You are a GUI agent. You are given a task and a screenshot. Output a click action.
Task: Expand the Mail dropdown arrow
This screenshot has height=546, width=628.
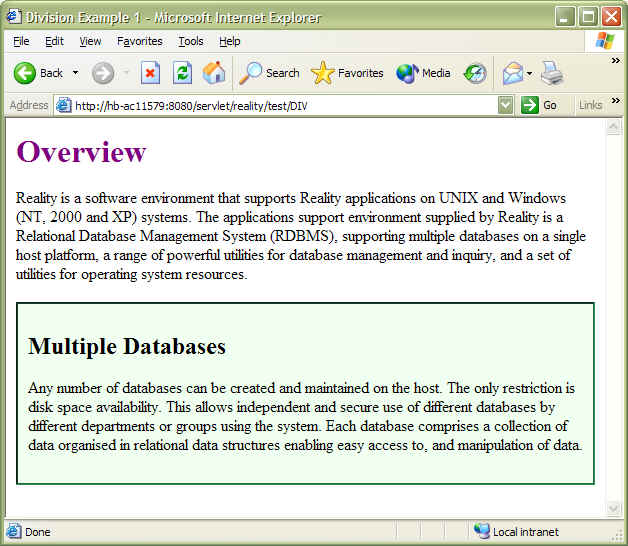529,73
